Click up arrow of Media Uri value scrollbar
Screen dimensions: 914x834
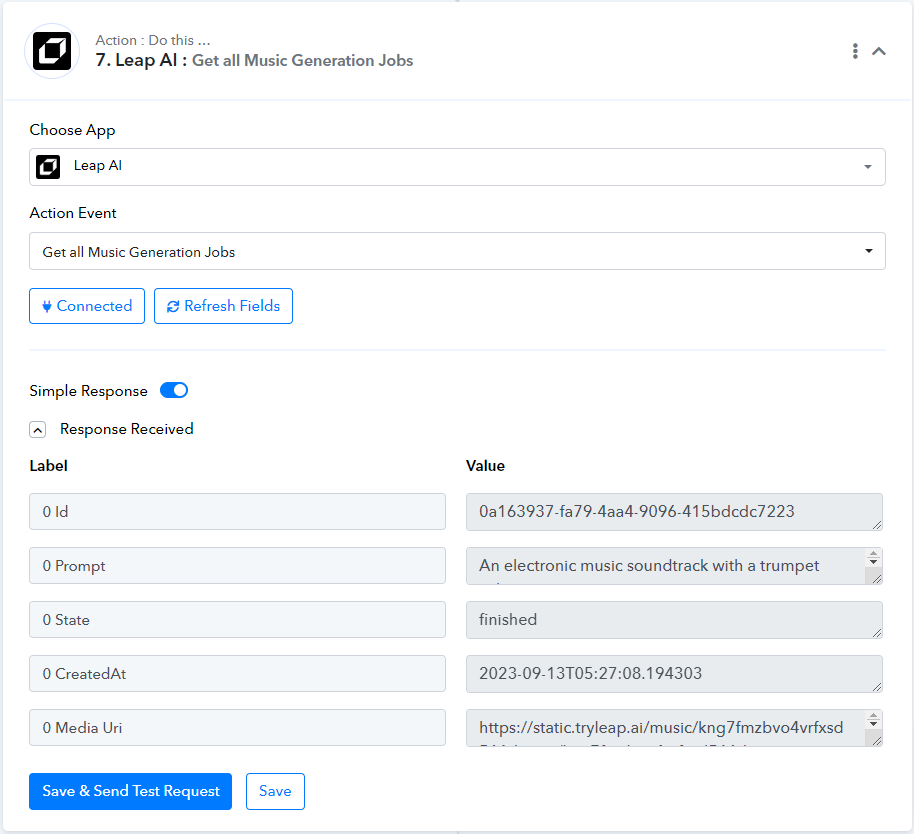873,716
